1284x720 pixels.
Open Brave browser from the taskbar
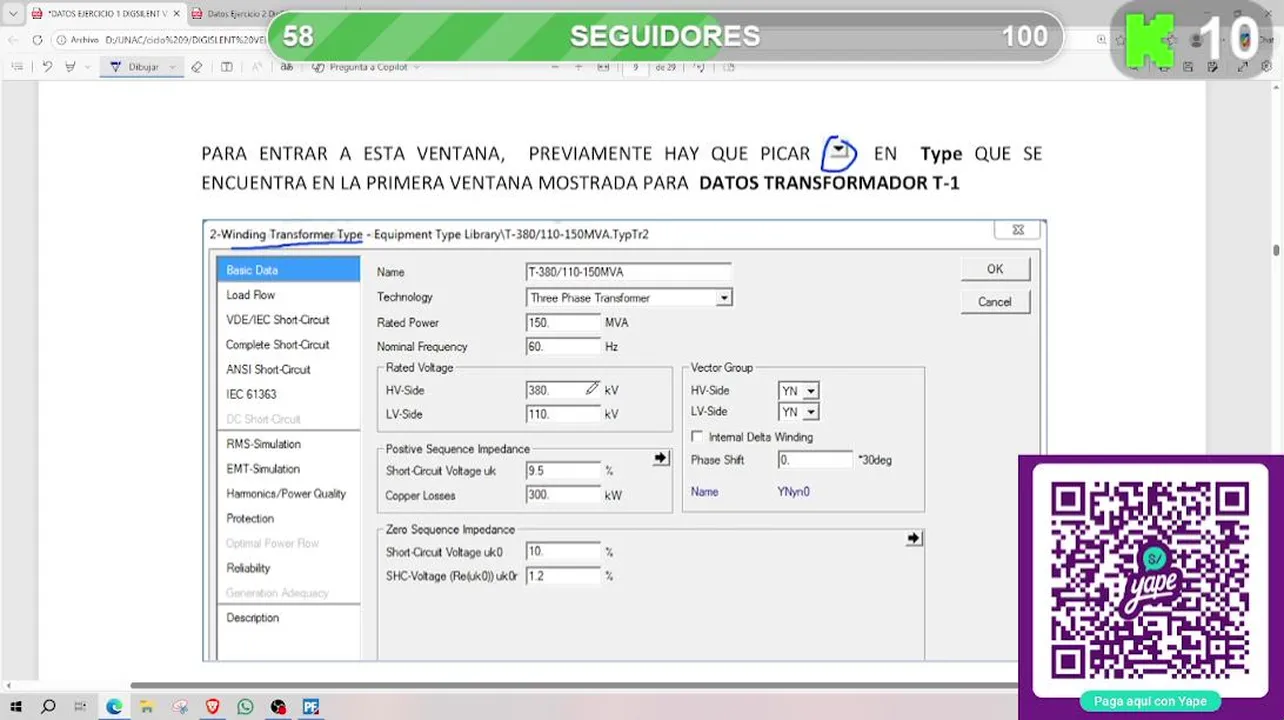tap(212, 706)
